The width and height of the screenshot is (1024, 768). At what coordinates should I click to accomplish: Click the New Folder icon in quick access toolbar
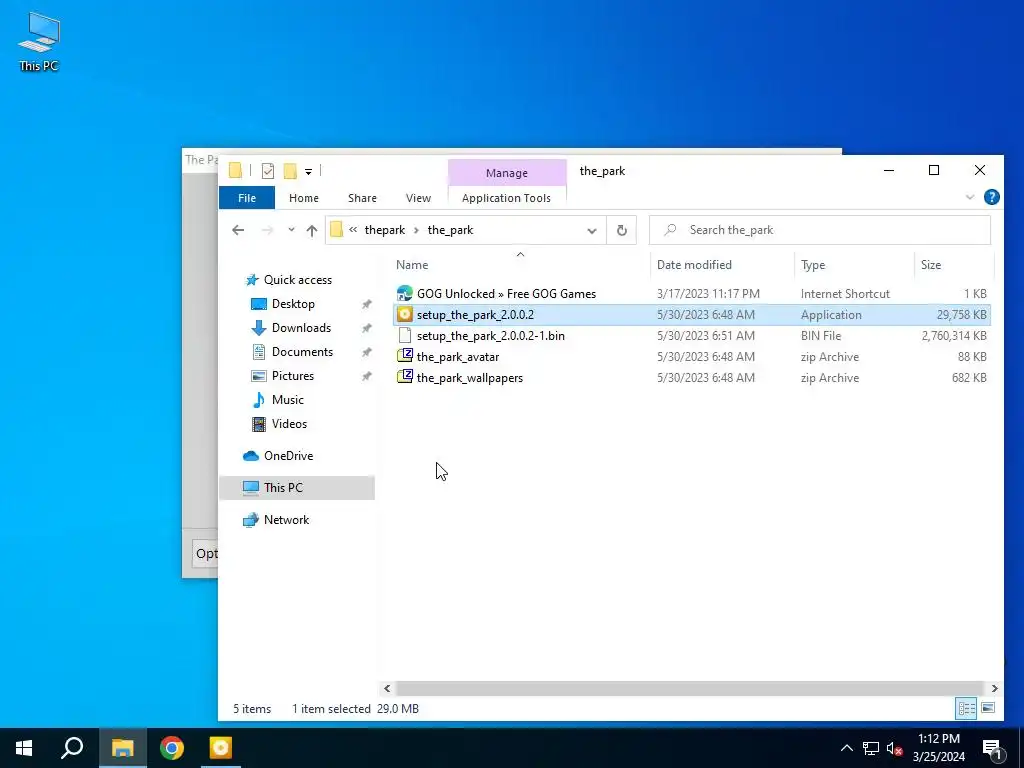pyautogui.click(x=290, y=171)
